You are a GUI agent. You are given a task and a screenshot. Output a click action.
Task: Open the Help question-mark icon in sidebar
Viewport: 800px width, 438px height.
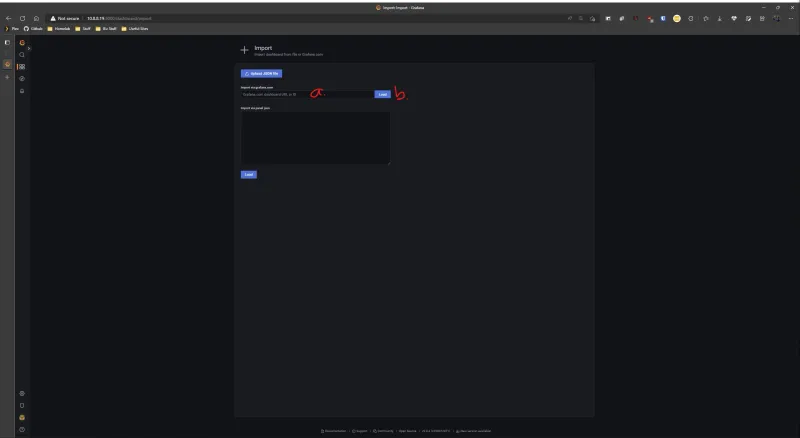tap(22, 430)
